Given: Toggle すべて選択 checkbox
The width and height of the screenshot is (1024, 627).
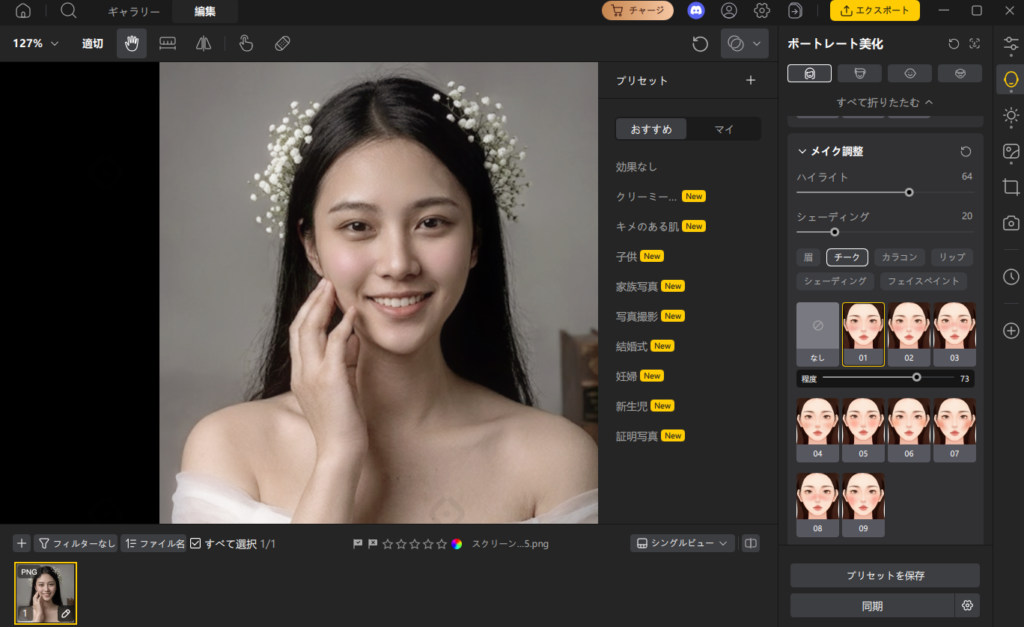Looking at the screenshot, I should pos(195,543).
